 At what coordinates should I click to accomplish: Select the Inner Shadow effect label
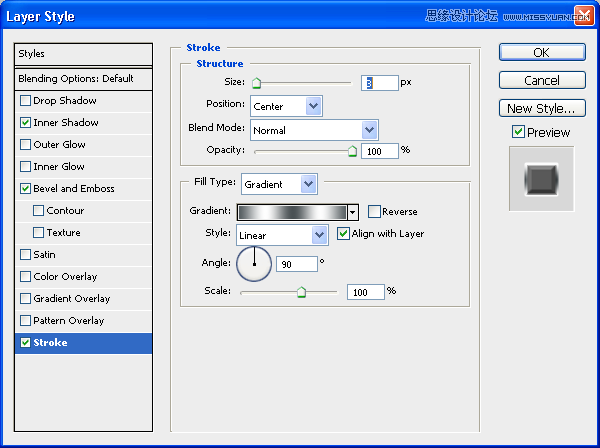[x=66, y=122]
